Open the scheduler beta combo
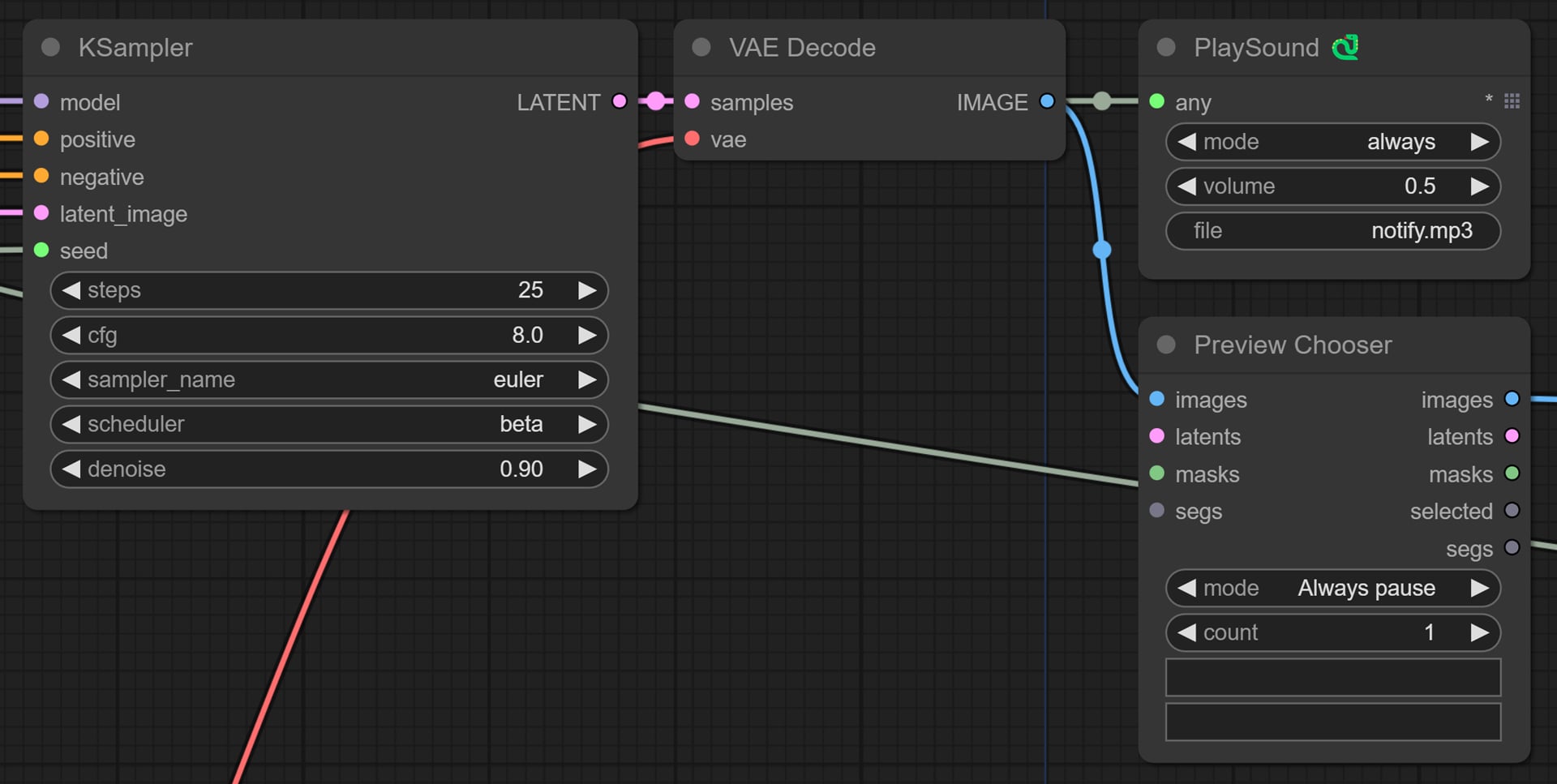This screenshot has height=784, width=1557. (329, 424)
